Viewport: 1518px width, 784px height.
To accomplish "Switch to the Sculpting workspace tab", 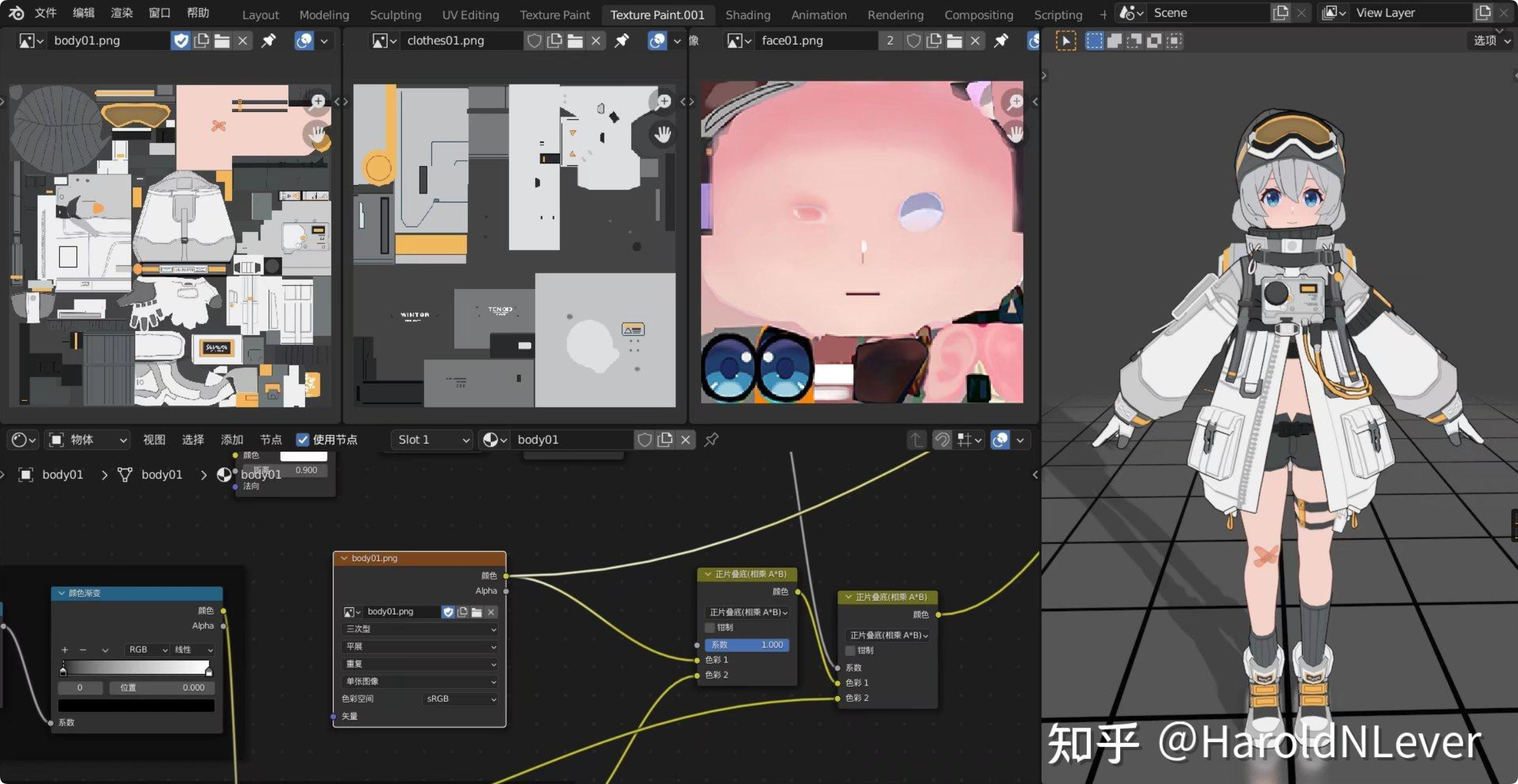I will coord(395,14).
